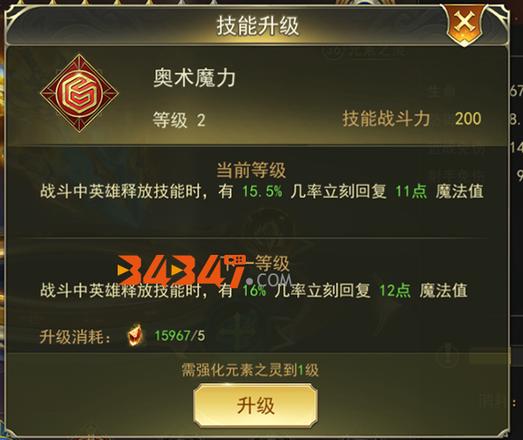523x440 pixels.
Task: Click the 当前等级 section heading
Action: (251, 170)
